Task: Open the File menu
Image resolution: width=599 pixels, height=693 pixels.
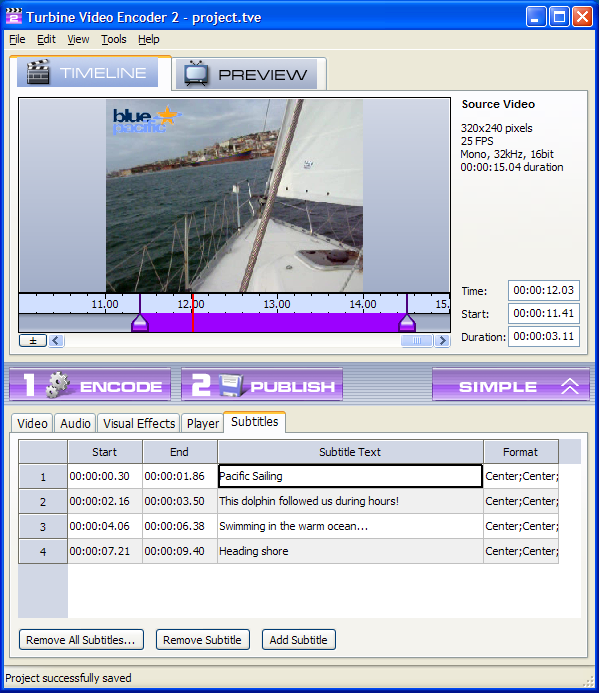Action: (17, 39)
